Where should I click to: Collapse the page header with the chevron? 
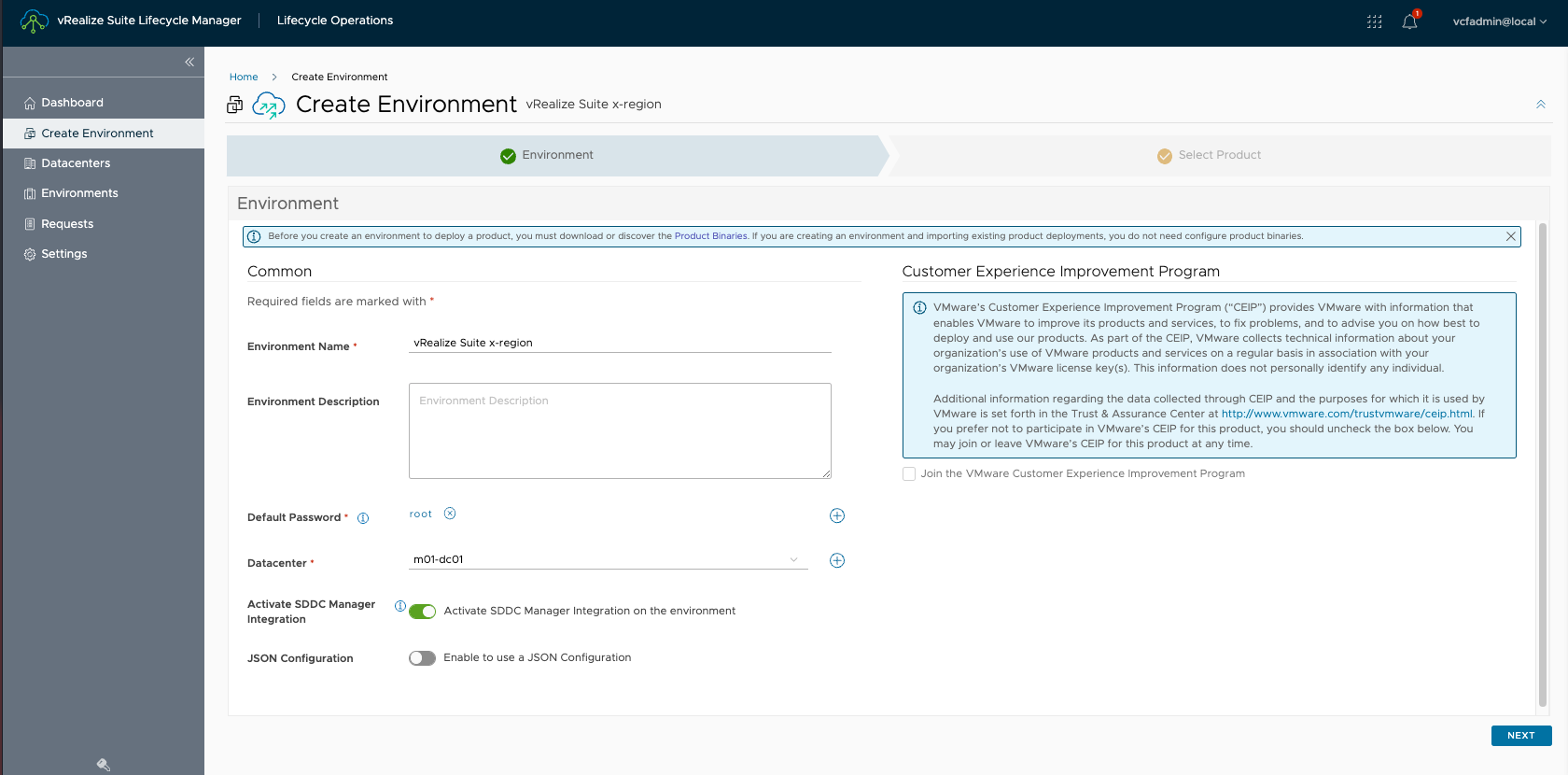pos(1541,105)
